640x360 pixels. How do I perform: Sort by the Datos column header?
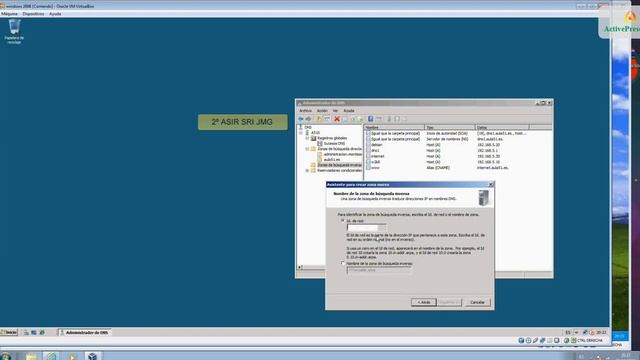tap(502, 127)
